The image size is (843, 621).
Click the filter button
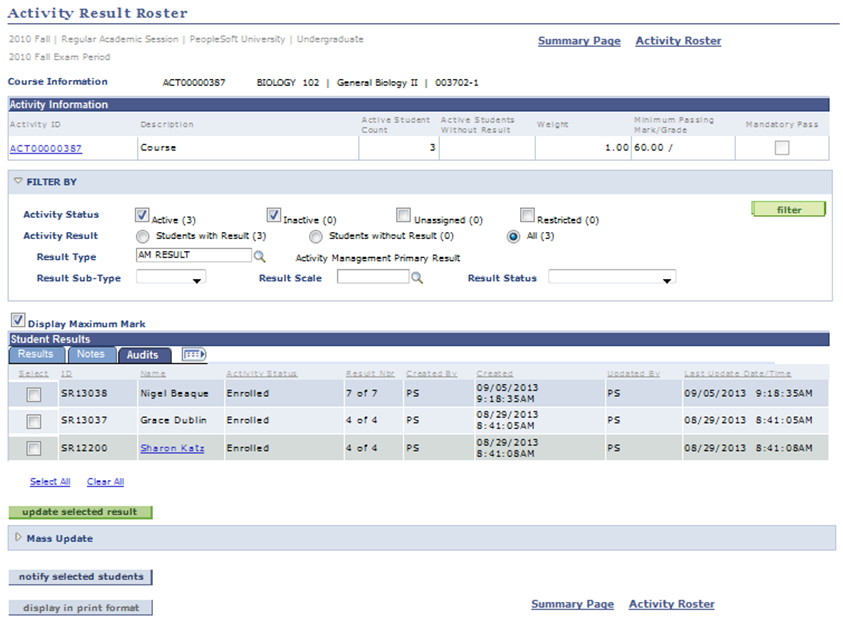pos(788,209)
